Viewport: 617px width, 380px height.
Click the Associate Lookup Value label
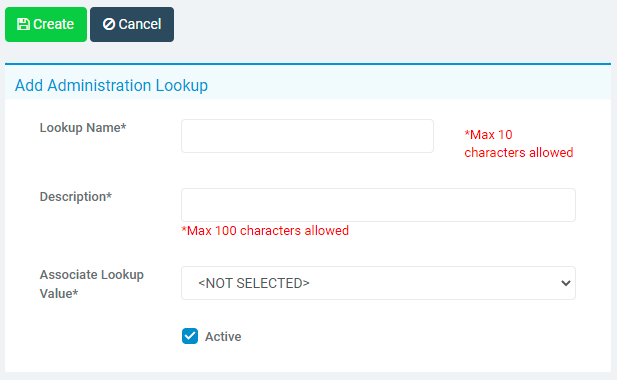click(92, 284)
